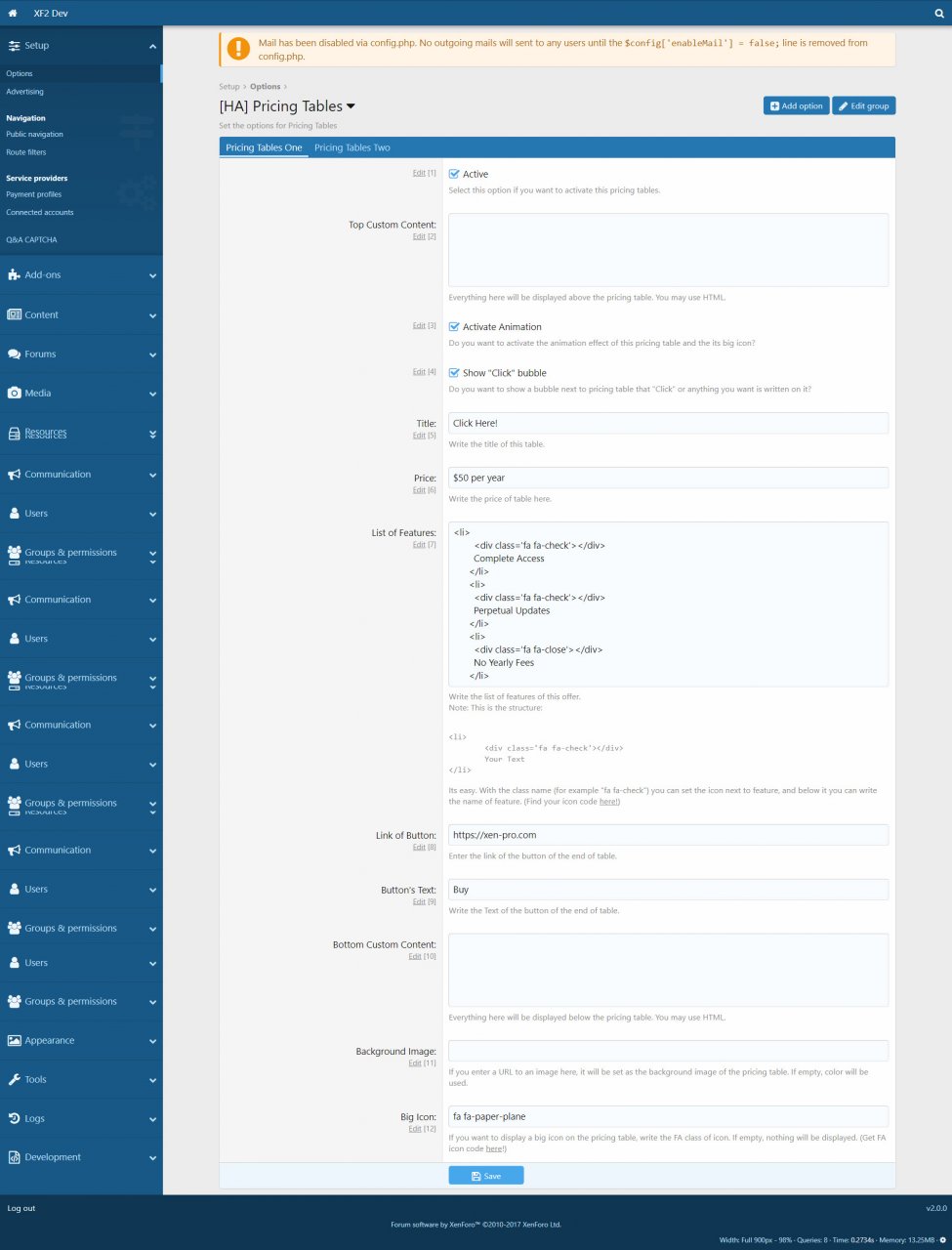Screen dimensions: 952x1250
Task: Click the Add option button
Action: click(x=796, y=106)
